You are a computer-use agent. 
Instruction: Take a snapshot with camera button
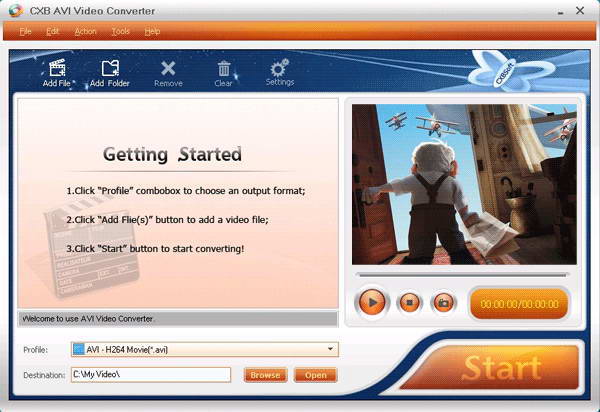pos(443,303)
